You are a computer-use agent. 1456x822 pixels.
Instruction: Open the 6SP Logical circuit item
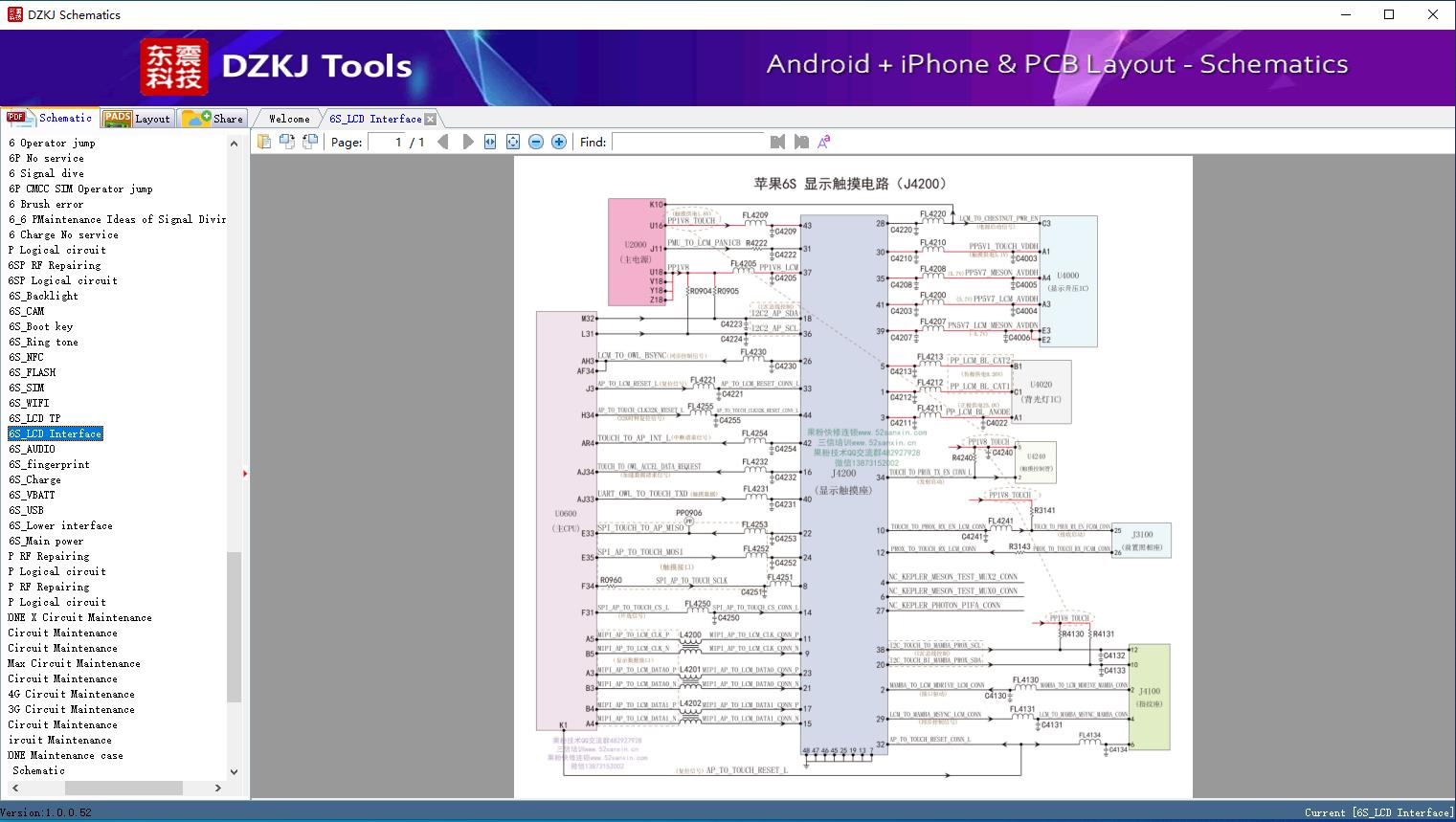[63, 280]
